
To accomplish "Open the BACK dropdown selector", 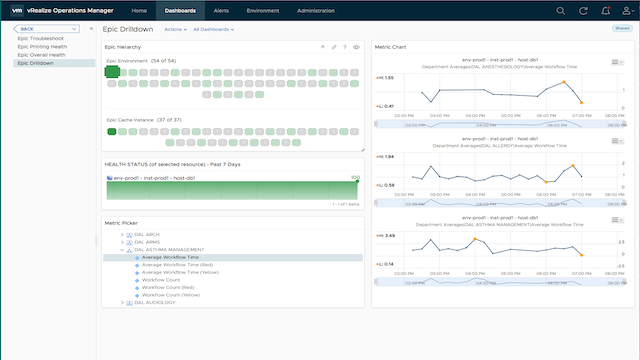I will coord(47,29).
